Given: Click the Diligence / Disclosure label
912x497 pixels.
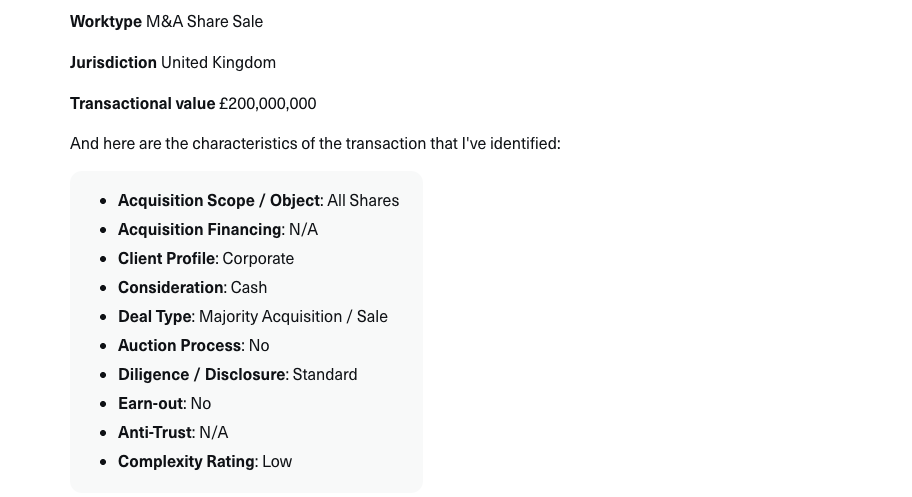Looking at the screenshot, I should click(202, 374).
